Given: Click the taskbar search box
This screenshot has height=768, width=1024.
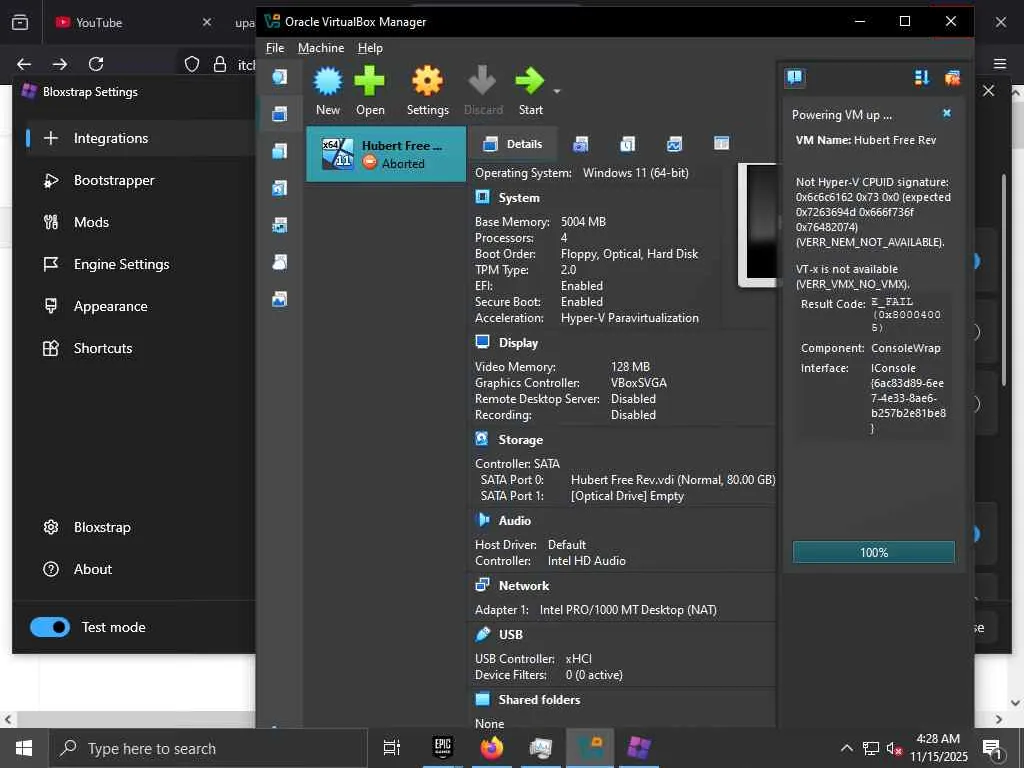Looking at the screenshot, I should coord(208,748).
